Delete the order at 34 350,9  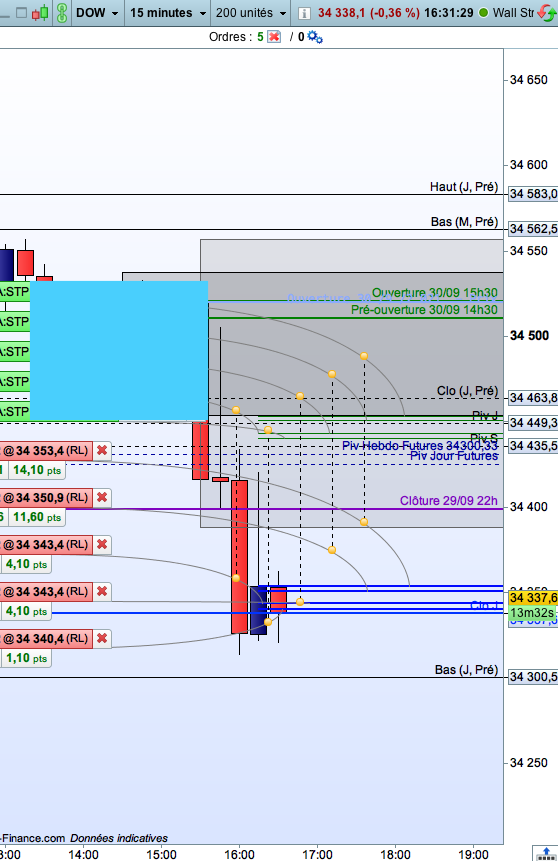click(x=102, y=497)
